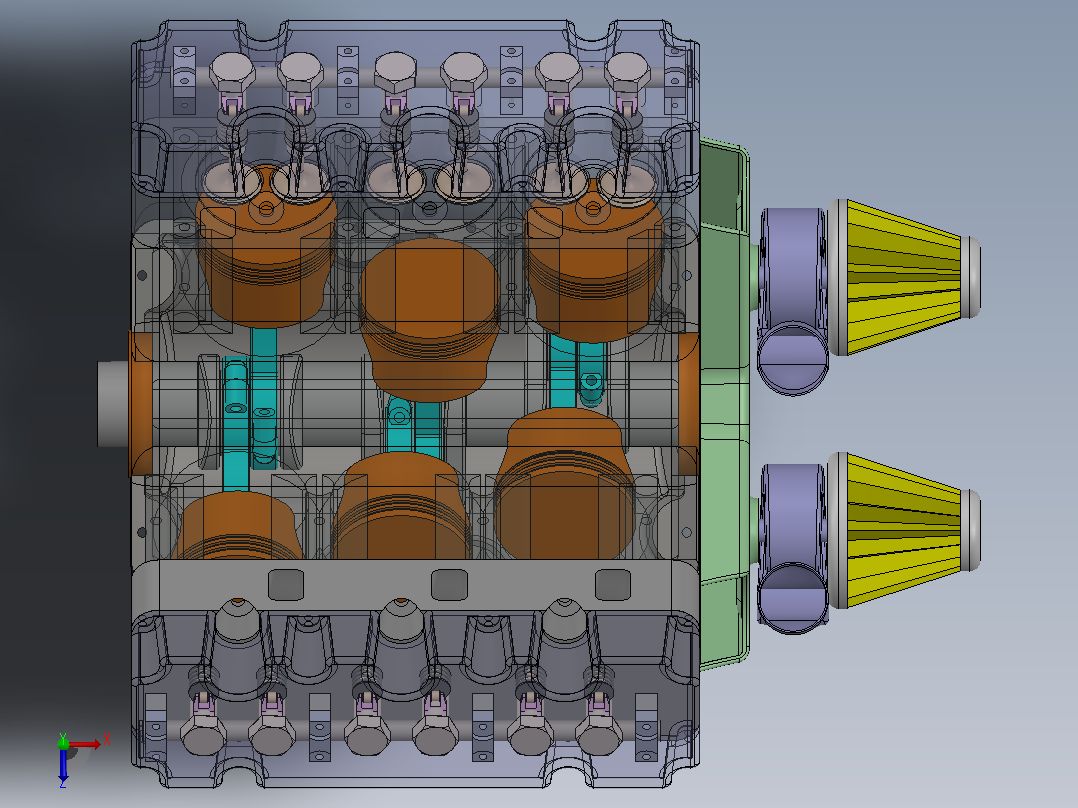Select the gray crankshaft stub at the engine's left end

click(x=113, y=404)
